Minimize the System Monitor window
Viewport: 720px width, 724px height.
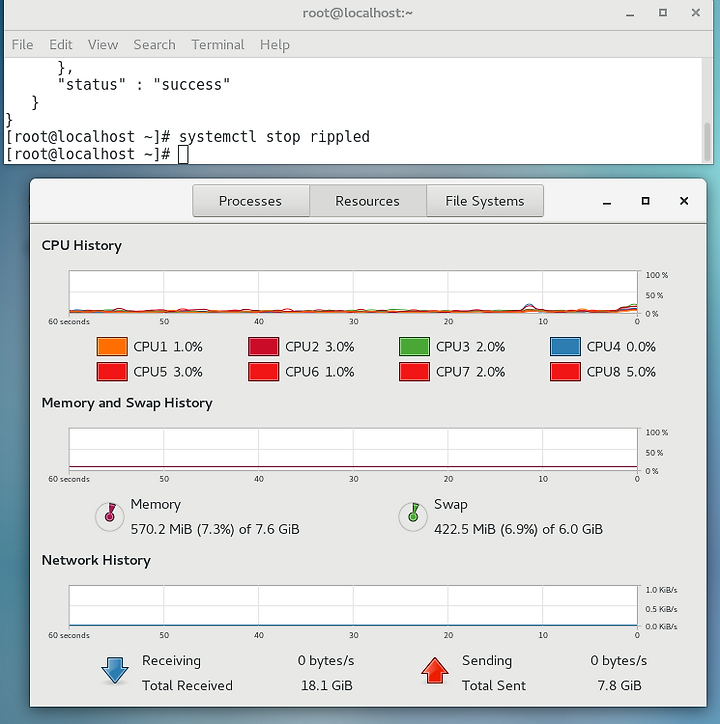[607, 201]
